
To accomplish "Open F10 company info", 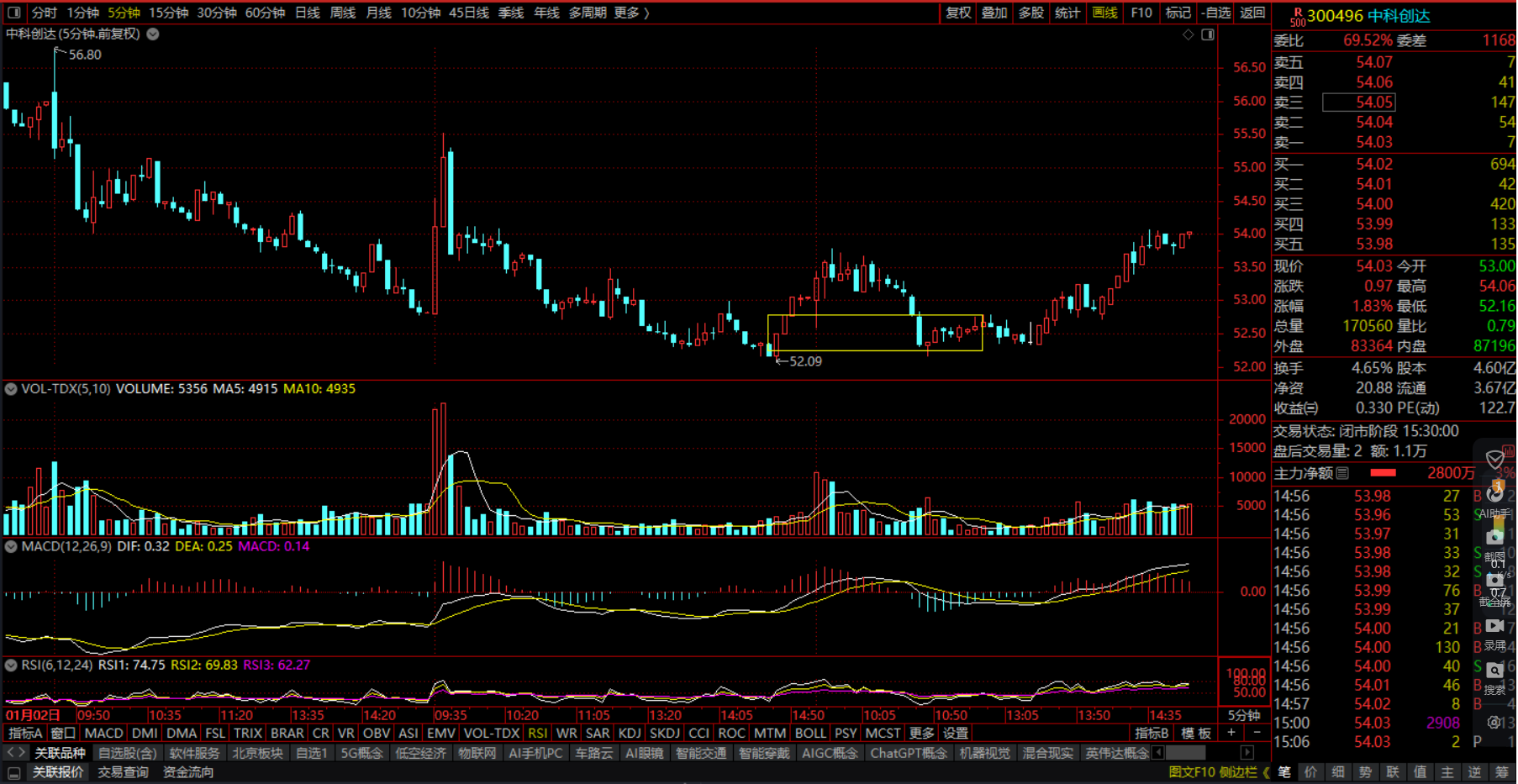I will tap(1141, 13).
